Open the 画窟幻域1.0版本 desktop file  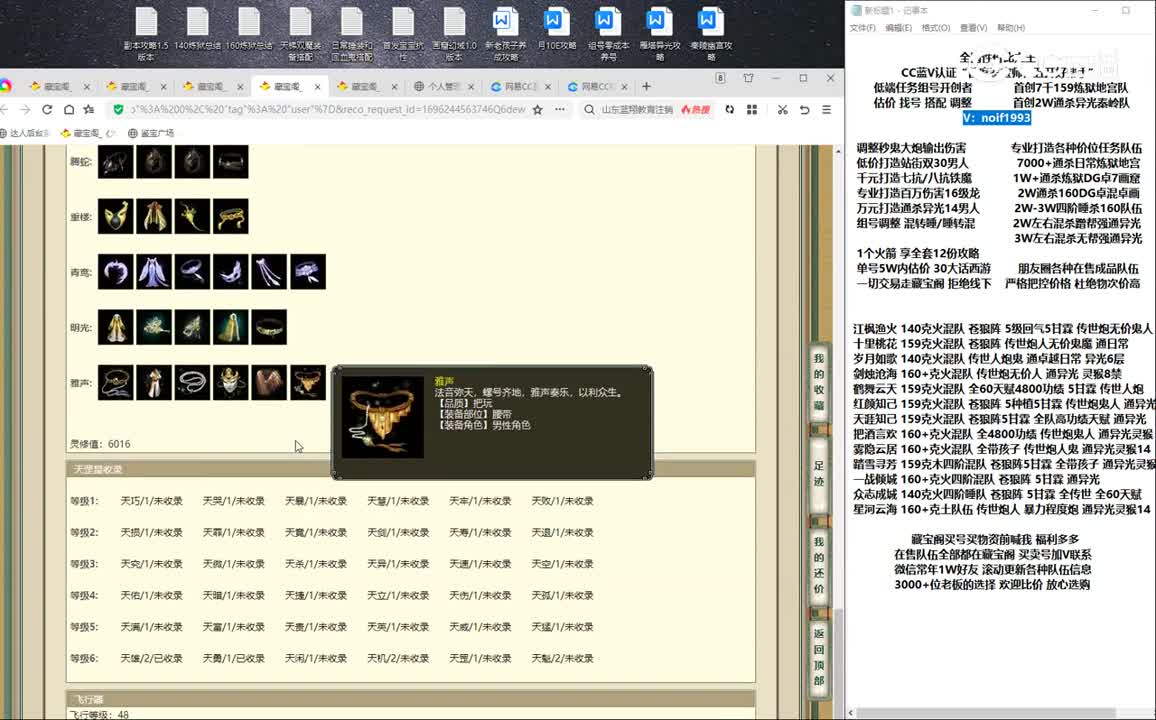tap(454, 34)
